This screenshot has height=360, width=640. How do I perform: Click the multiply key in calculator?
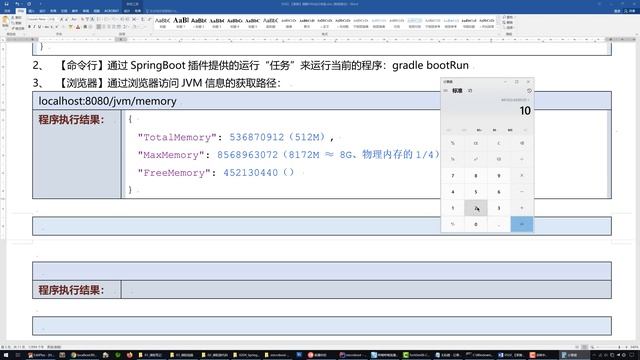click(522, 176)
